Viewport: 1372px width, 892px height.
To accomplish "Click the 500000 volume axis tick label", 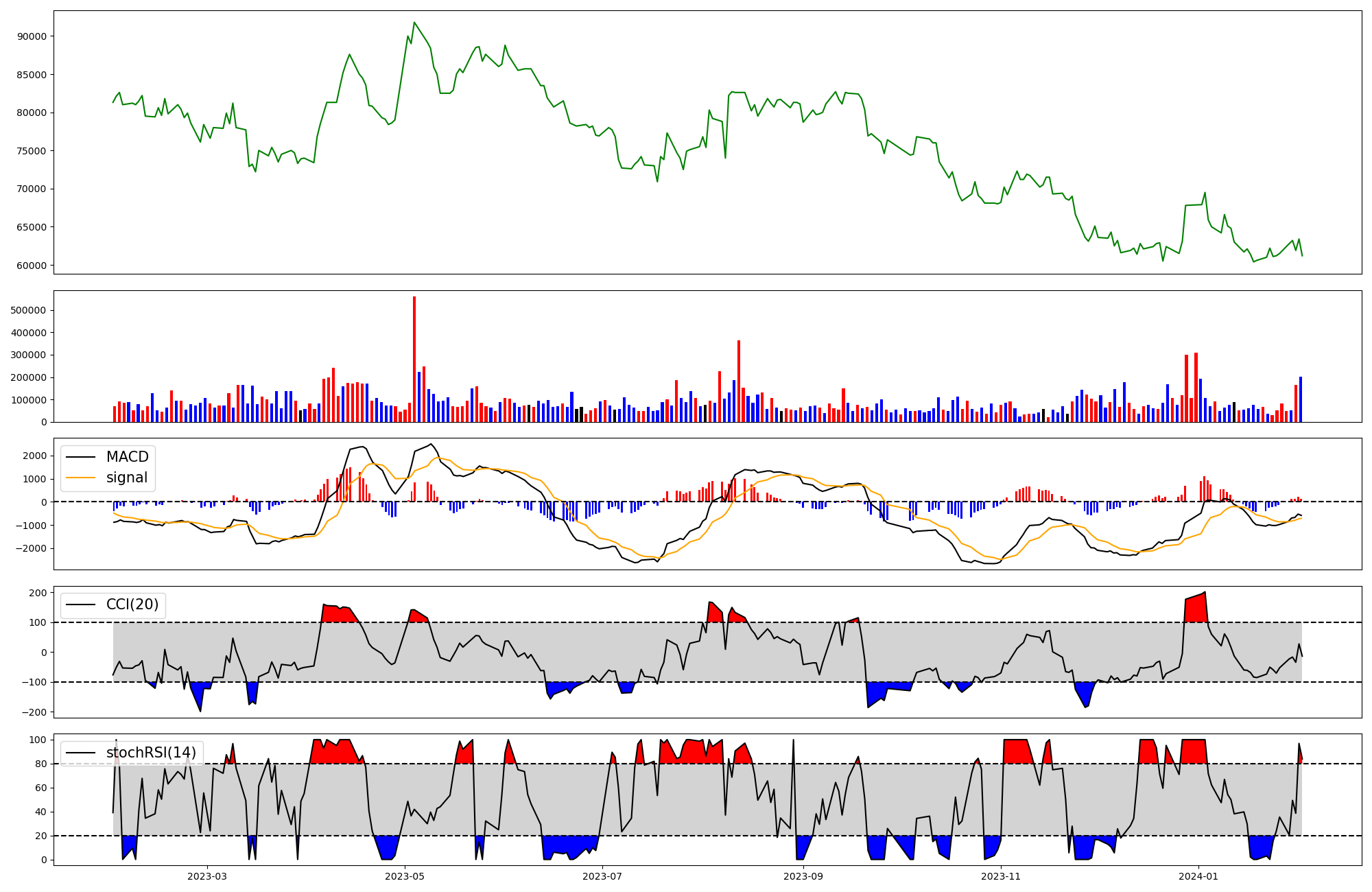I will click(x=29, y=310).
